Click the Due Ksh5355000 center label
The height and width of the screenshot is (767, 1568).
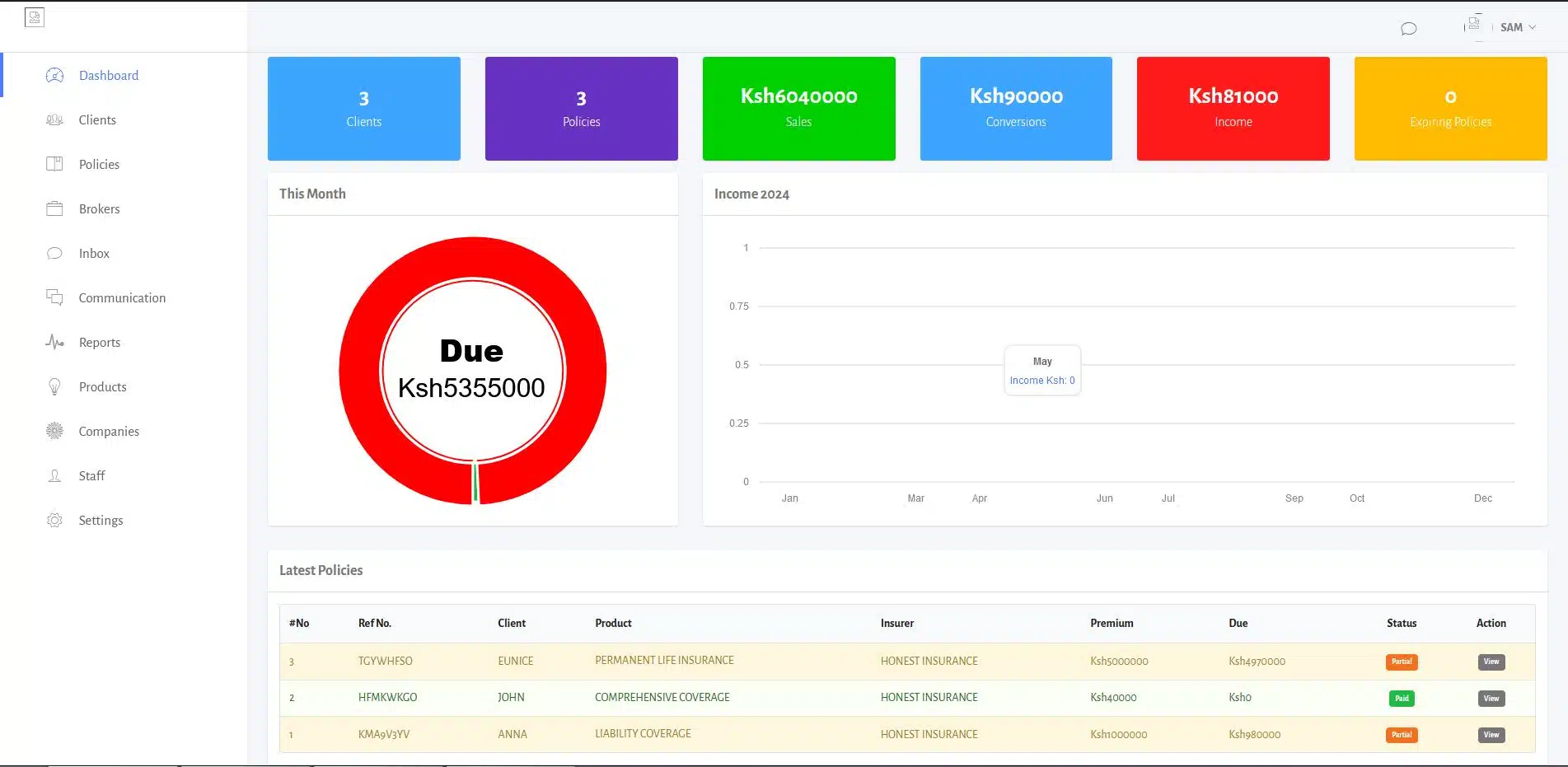click(x=471, y=369)
